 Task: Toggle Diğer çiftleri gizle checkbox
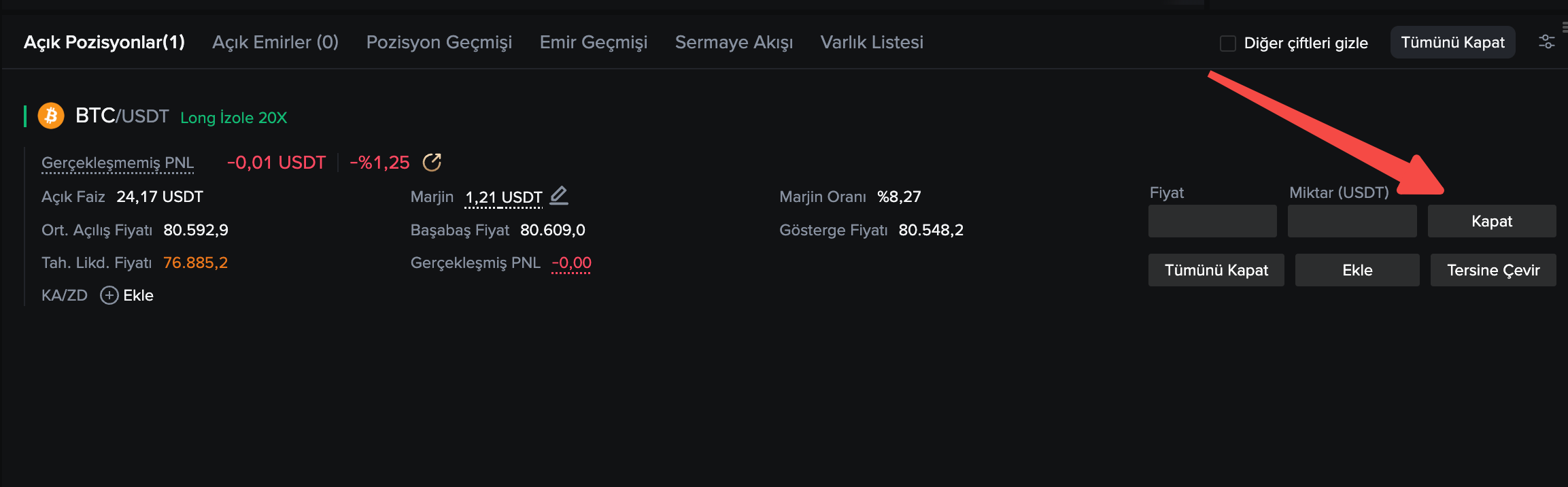1228,43
